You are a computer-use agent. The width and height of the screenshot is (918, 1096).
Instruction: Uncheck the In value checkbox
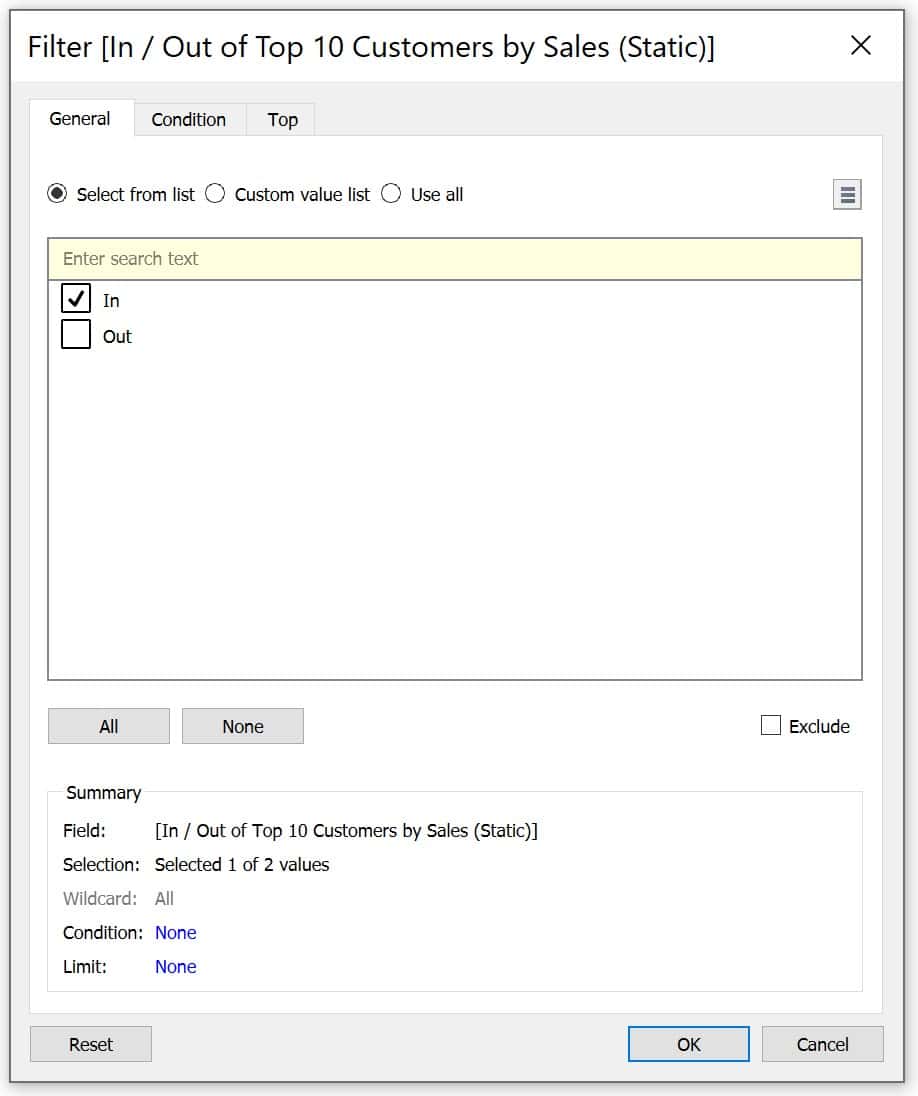click(76, 298)
